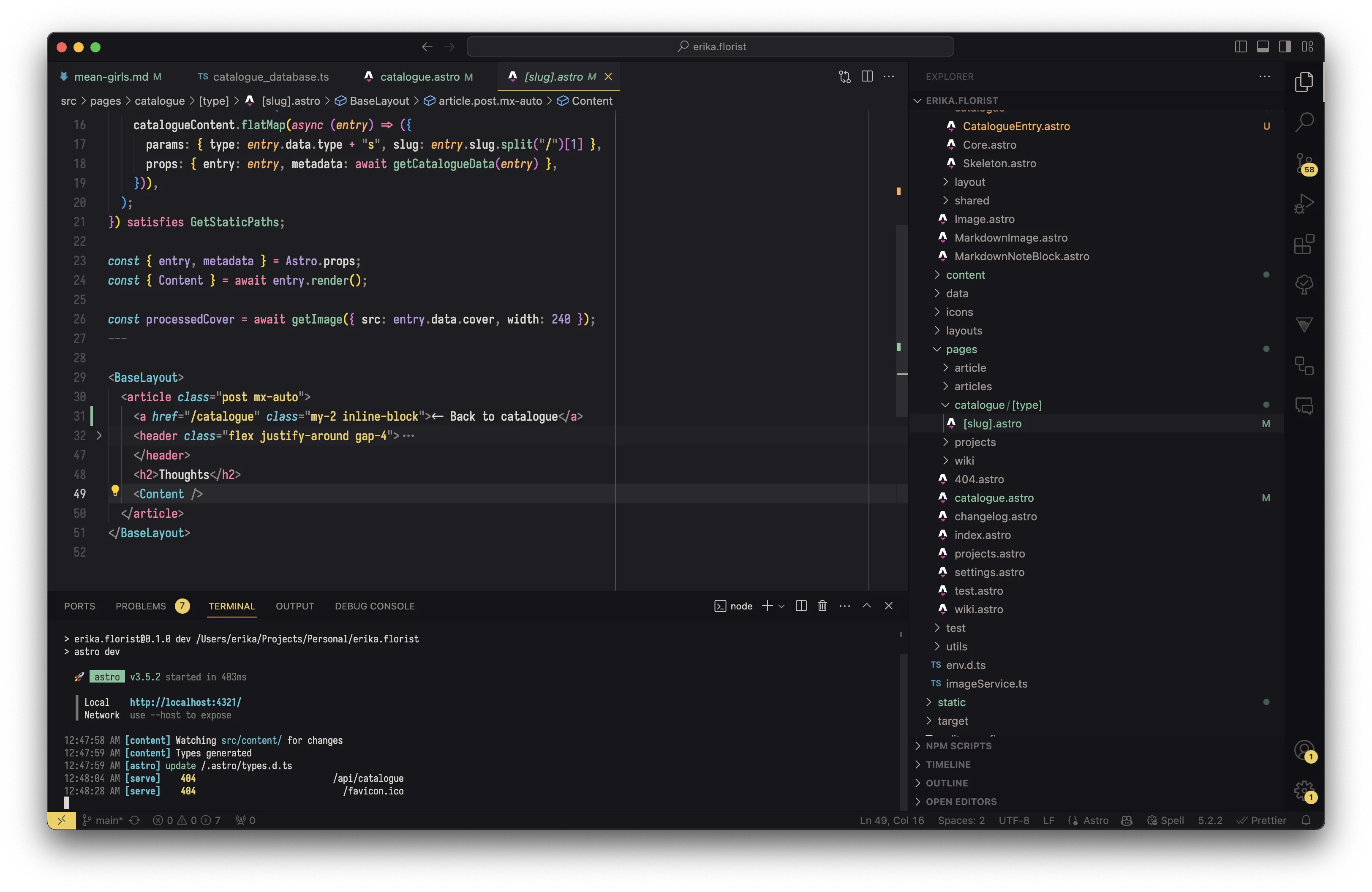Switch to the PROBLEMS tab

pyautogui.click(x=140, y=606)
